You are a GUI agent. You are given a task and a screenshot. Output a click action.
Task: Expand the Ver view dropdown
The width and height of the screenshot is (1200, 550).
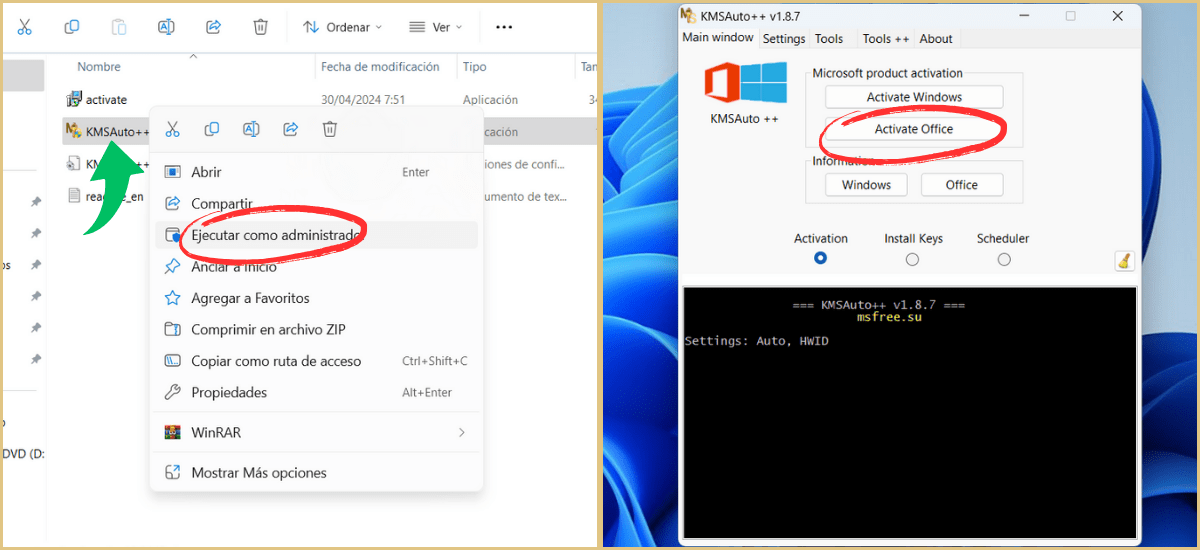[436, 27]
